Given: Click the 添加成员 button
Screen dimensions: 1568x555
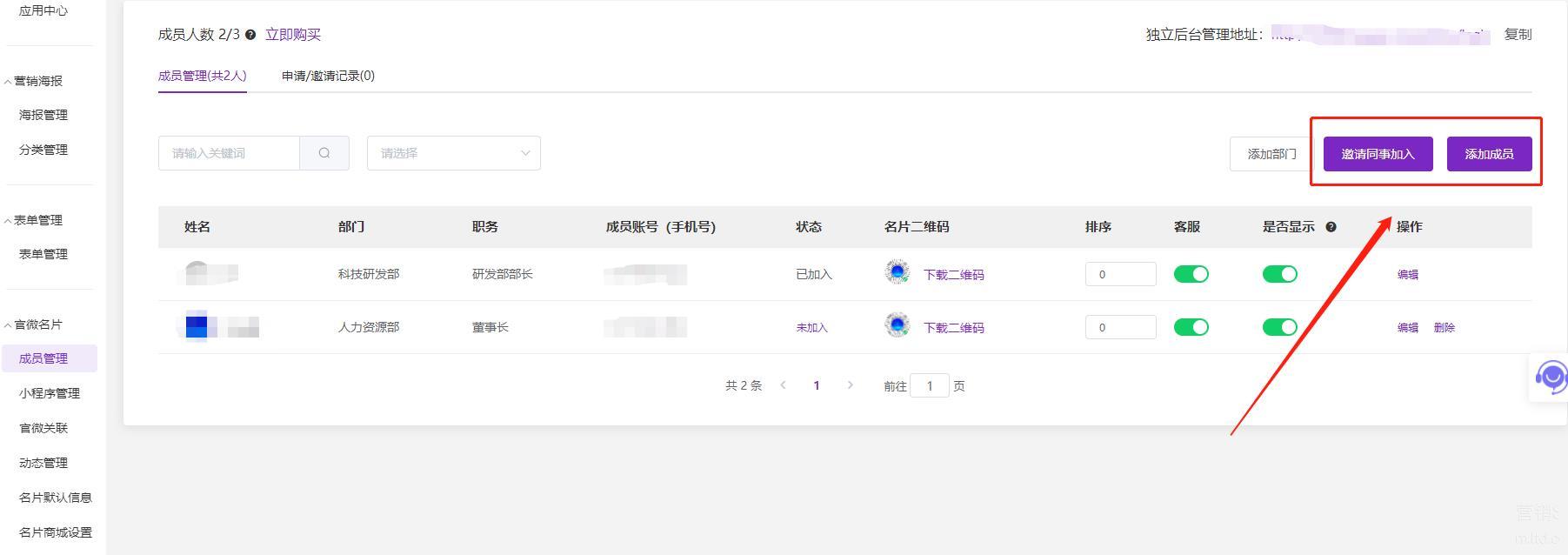Looking at the screenshot, I should (x=1489, y=154).
